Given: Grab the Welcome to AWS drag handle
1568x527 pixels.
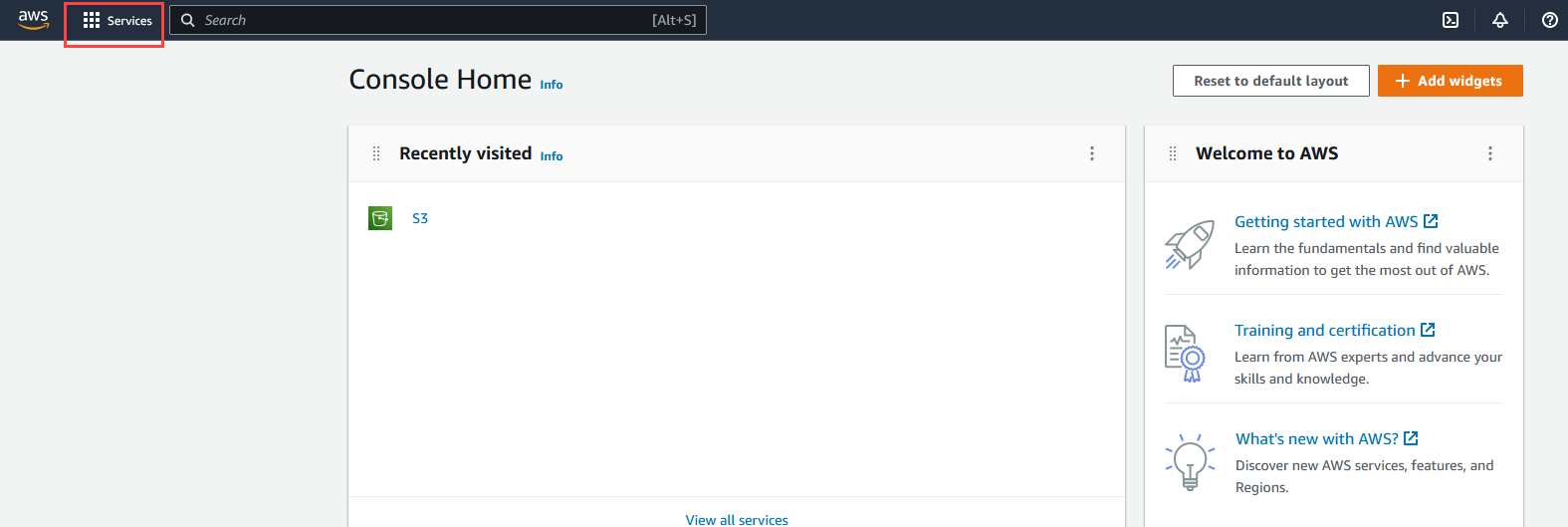Looking at the screenshot, I should point(1173,153).
